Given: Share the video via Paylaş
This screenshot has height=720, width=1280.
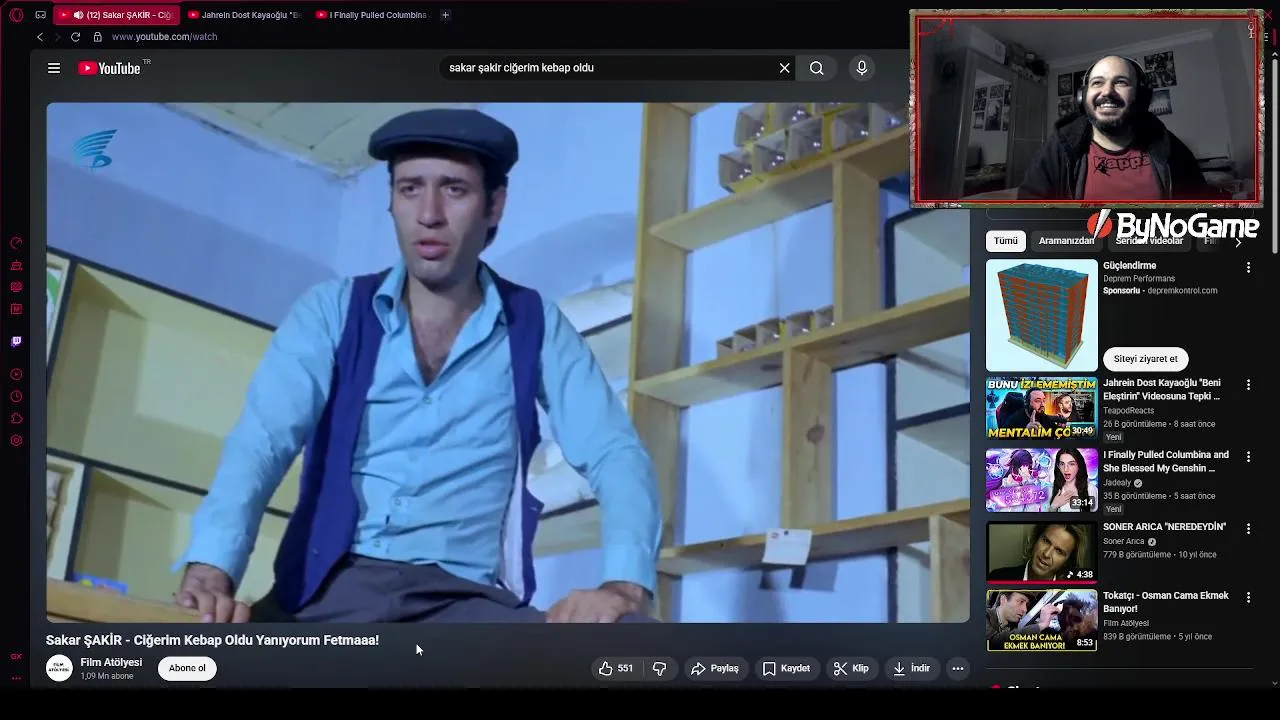Looking at the screenshot, I should pos(715,668).
